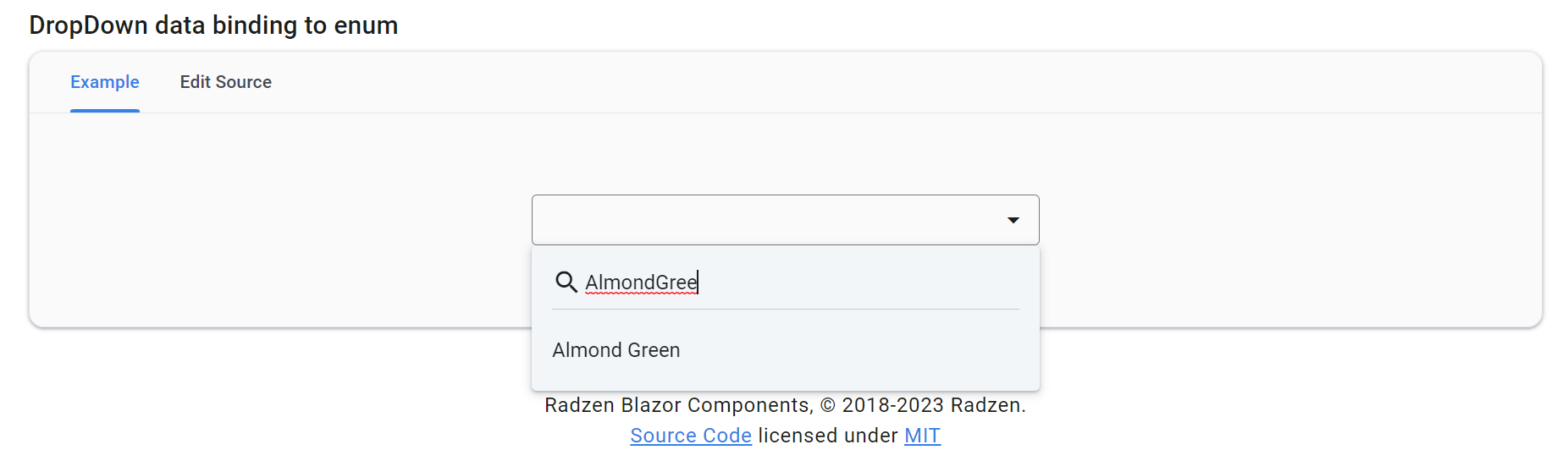This screenshot has height=472, width=1568.
Task: Click the empty dropdown select box
Action: [762, 220]
